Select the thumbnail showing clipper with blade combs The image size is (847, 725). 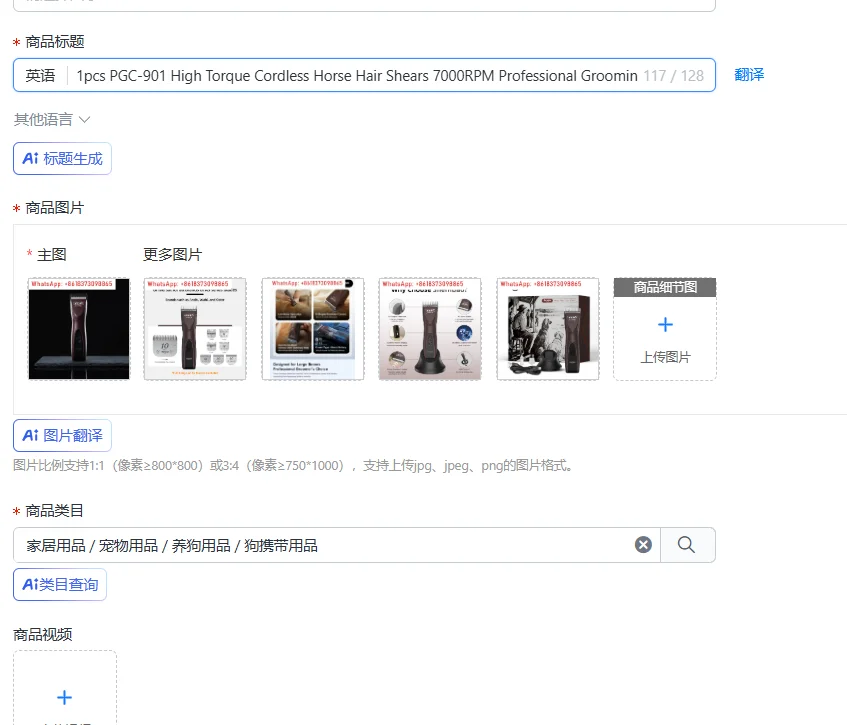pyautogui.click(x=195, y=329)
